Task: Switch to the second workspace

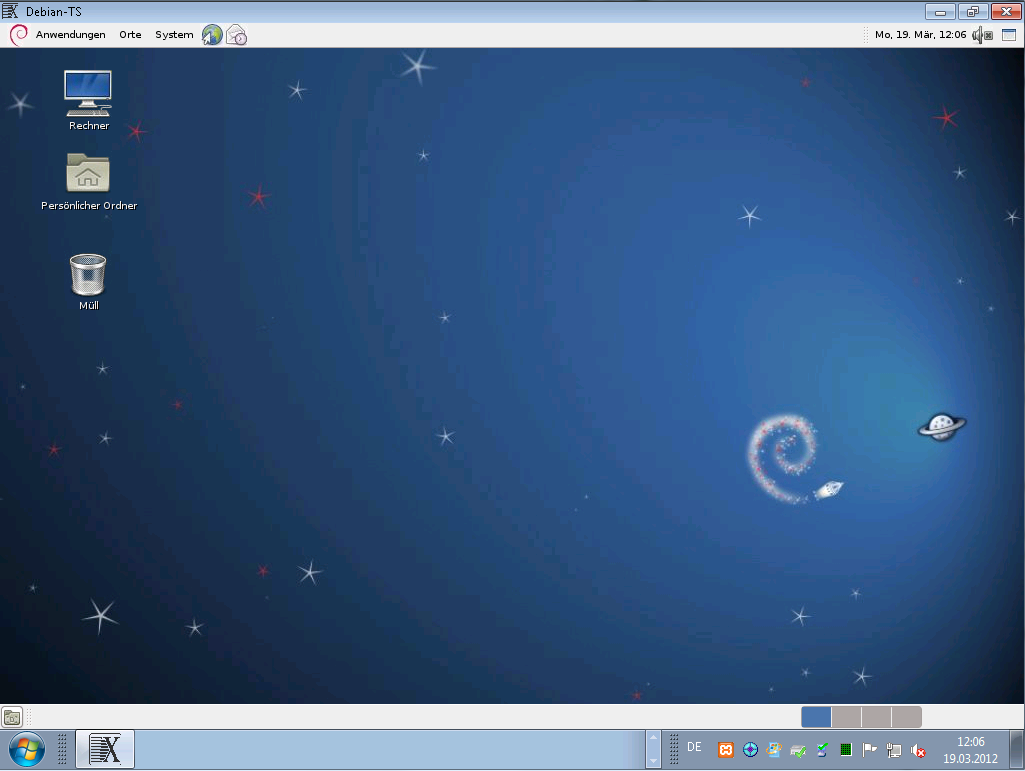Action: pyautogui.click(x=846, y=717)
